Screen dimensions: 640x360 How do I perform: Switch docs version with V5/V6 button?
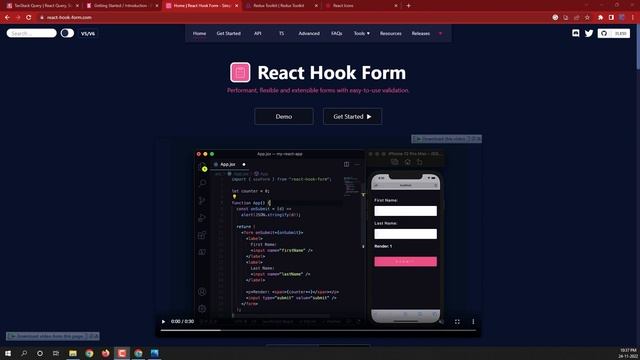[x=88, y=33]
